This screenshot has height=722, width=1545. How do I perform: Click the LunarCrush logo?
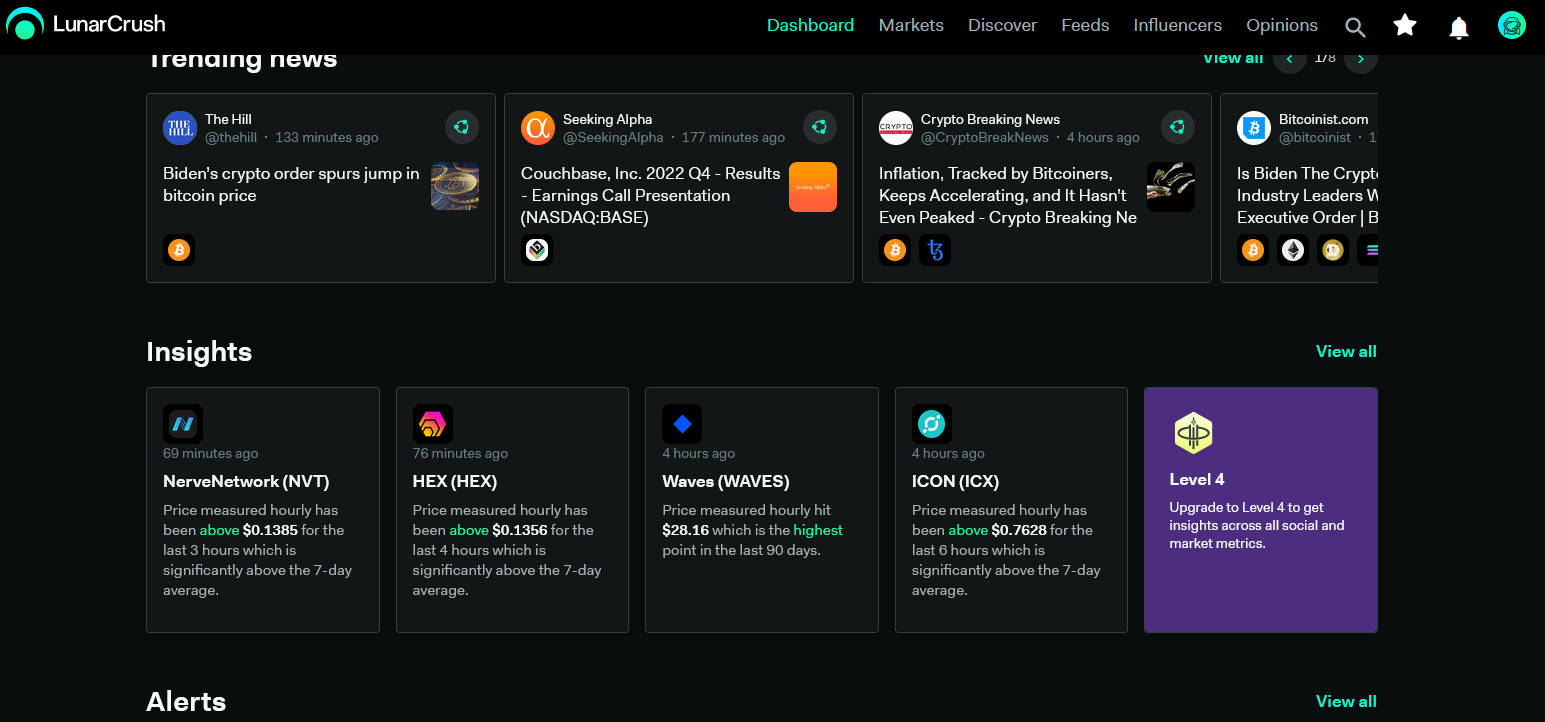[86, 25]
